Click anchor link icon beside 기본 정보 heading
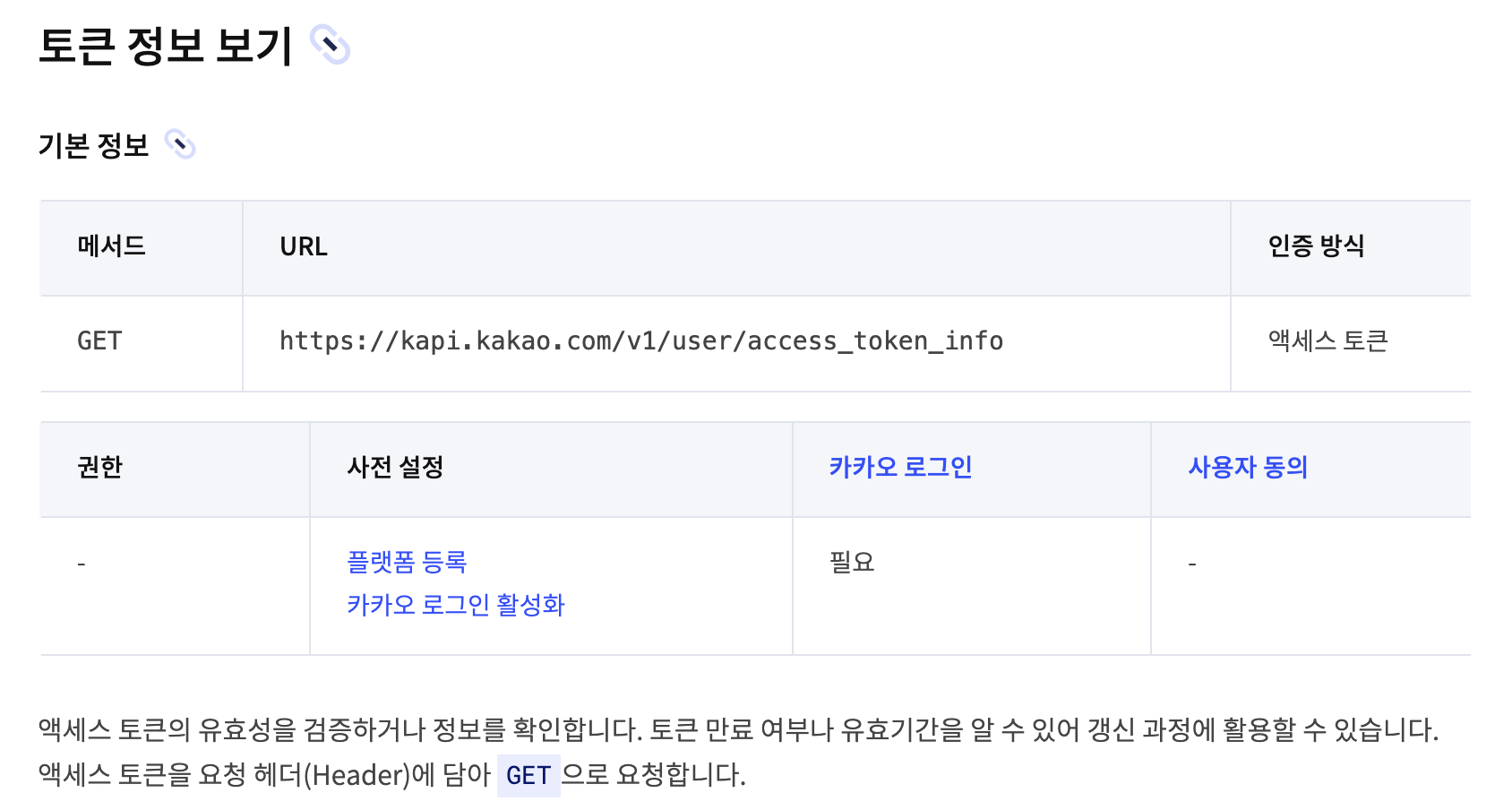 point(180,144)
